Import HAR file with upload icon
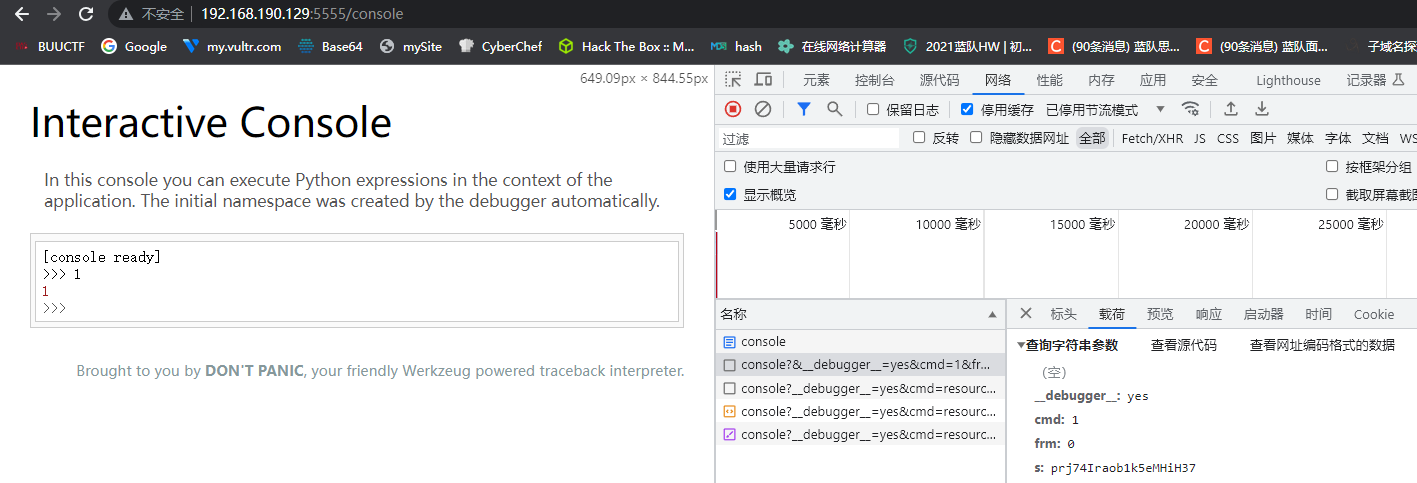 click(1231, 109)
